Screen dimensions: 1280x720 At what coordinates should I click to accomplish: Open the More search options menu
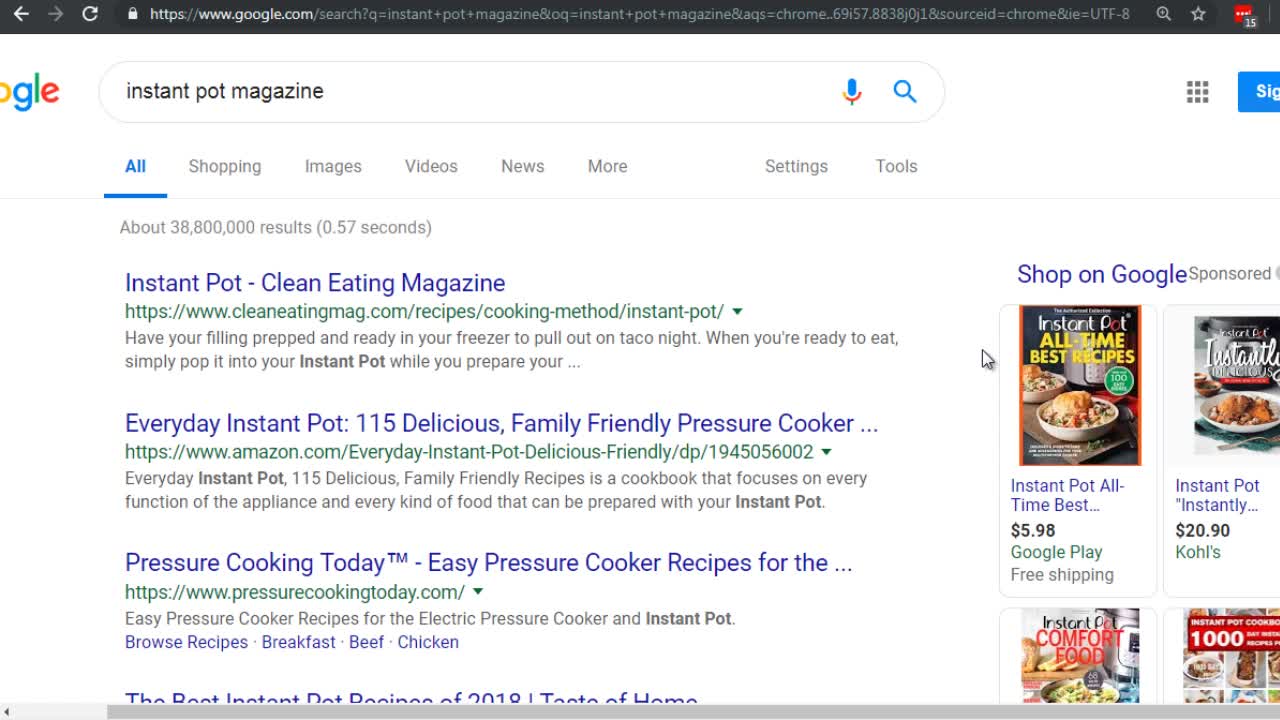click(608, 166)
